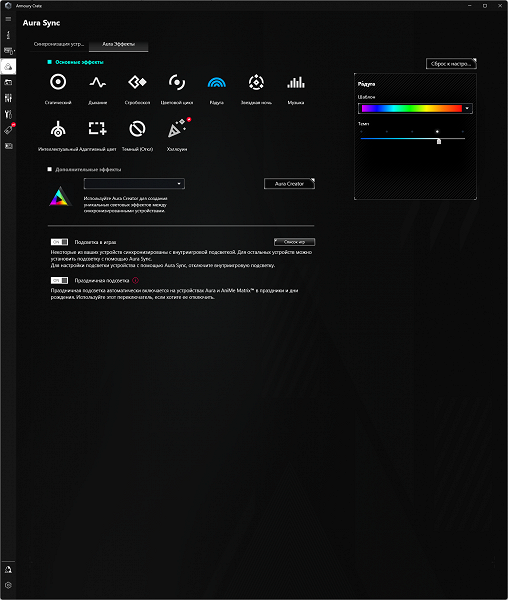Toggle the in-game lighting switch
Viewport: 508px width, 600px height.
pos(59,242)
